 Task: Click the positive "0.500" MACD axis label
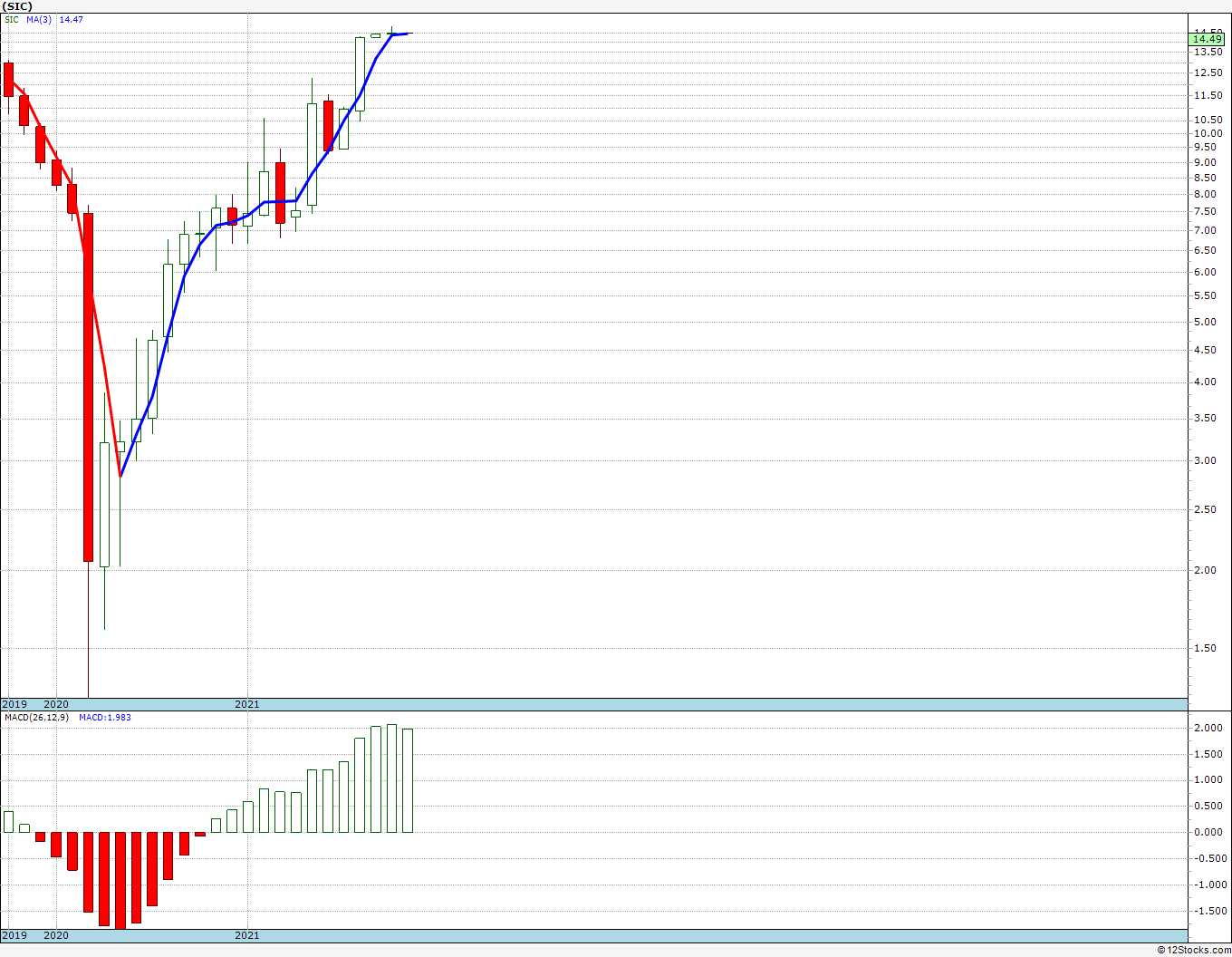pos(1208,806)
